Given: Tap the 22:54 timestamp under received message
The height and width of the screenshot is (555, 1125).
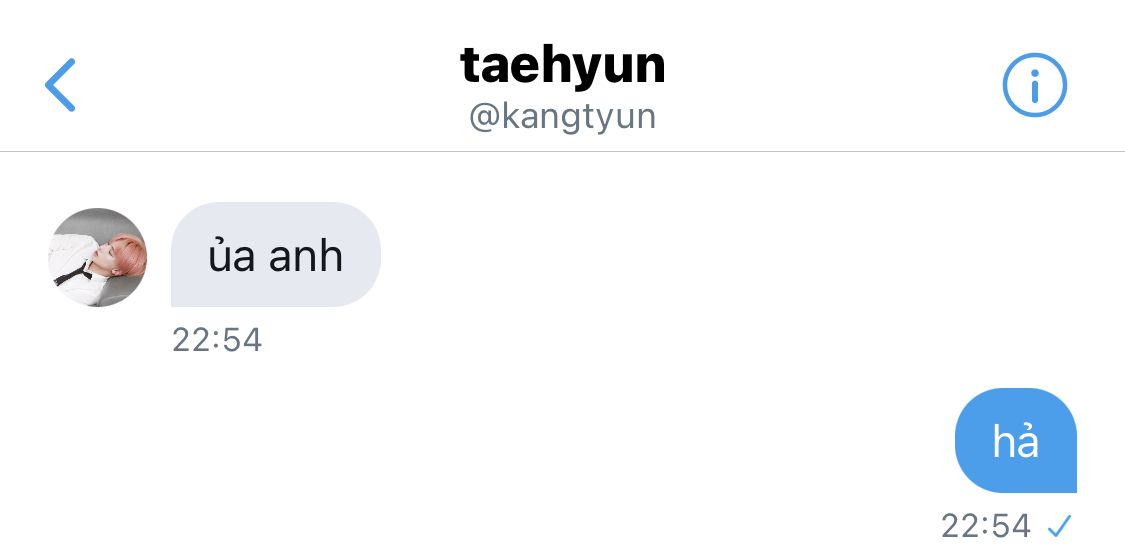Looking at the screenshot, I should click(217, 340).
